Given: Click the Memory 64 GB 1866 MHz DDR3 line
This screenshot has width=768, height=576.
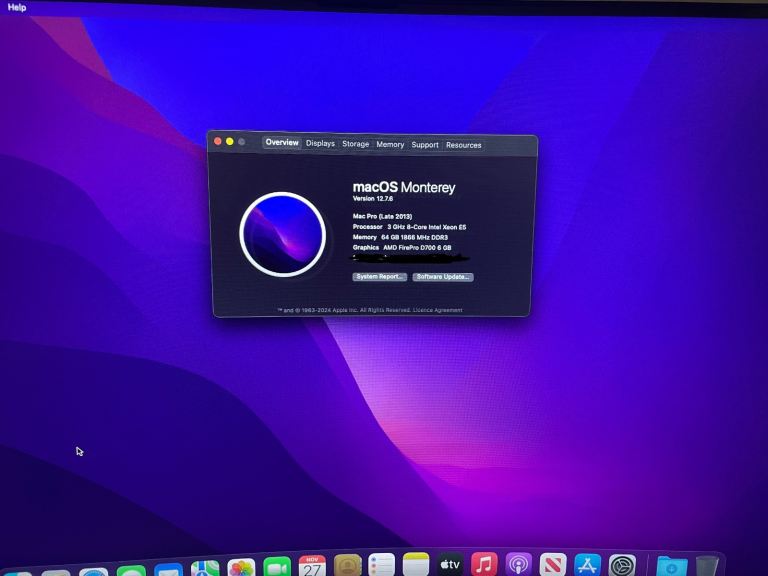Looking at the screenshot, I should pyautogui.click(x=400, y=237).
